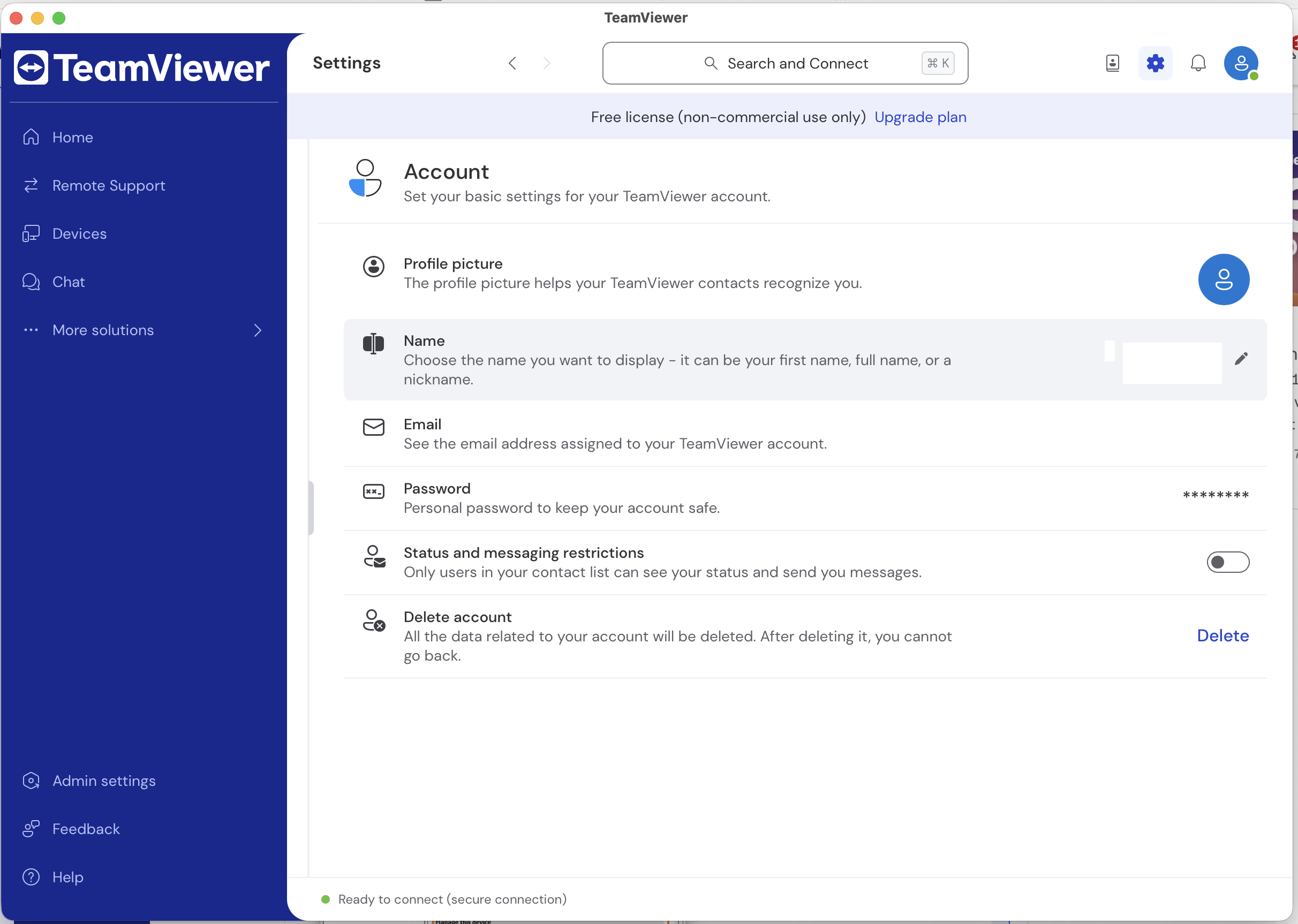Image resolution: width=1298 pixels, height=924 pixels.
Task: Click the Password row icon
Action: point(374,491)
